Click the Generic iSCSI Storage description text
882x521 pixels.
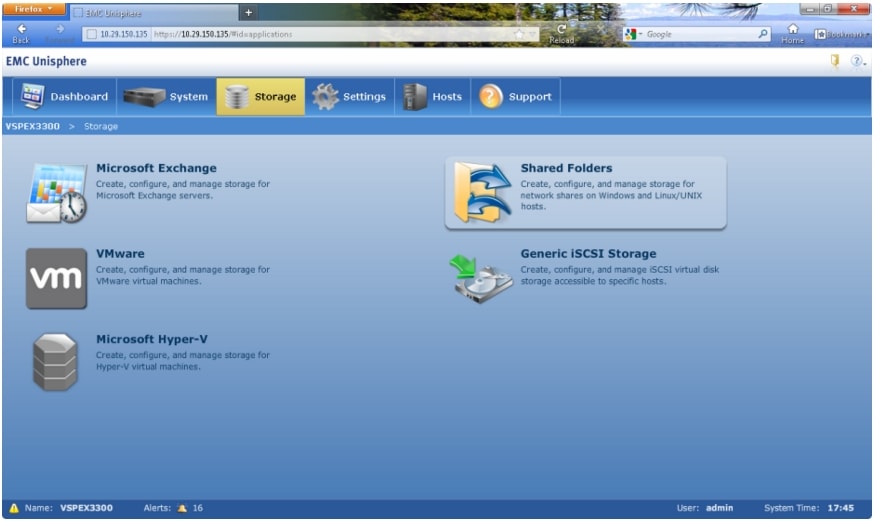pos(620,275)
